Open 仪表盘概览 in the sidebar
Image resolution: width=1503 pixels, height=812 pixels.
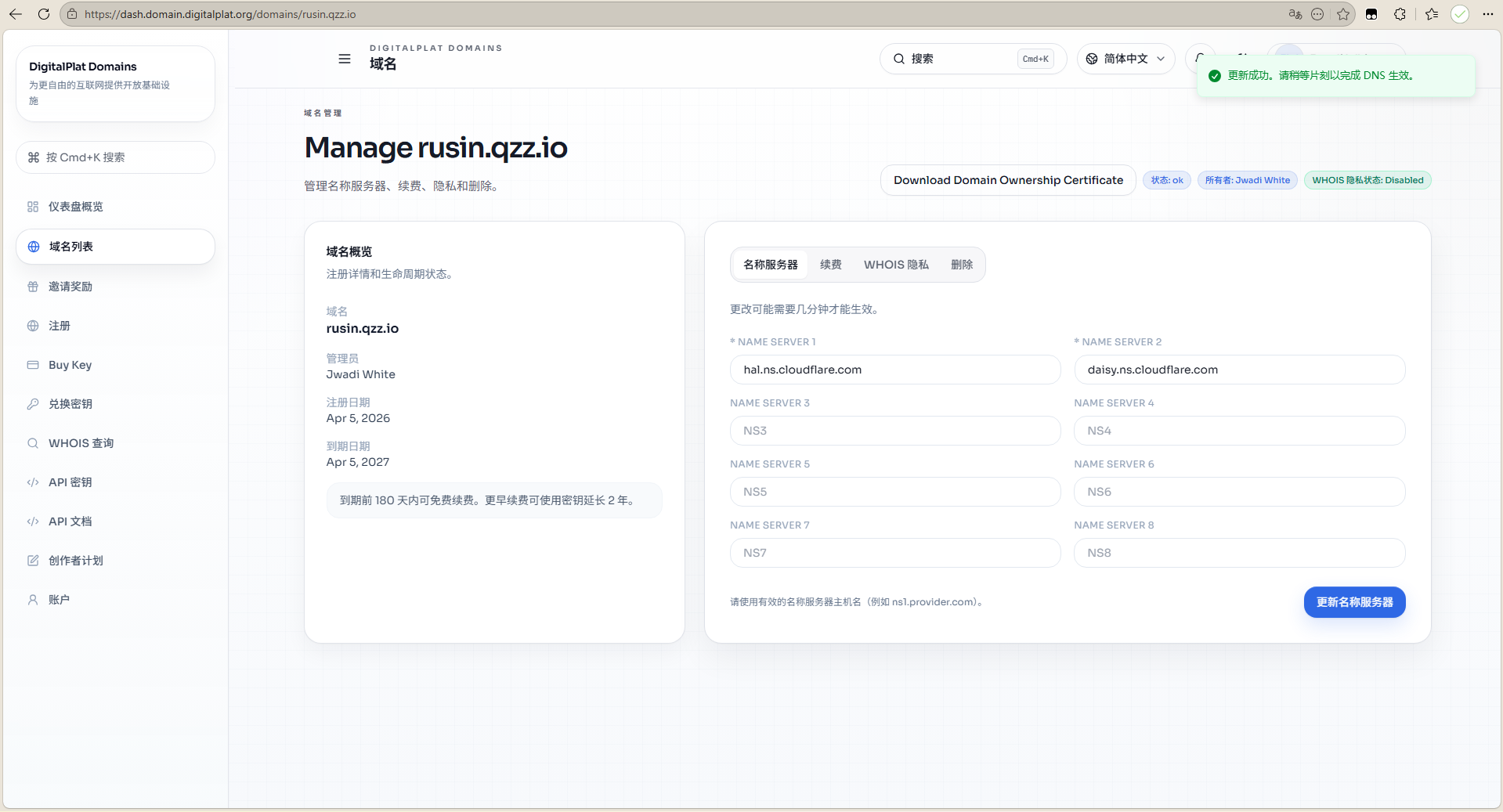pyautogui.click(x=75, y=207)
